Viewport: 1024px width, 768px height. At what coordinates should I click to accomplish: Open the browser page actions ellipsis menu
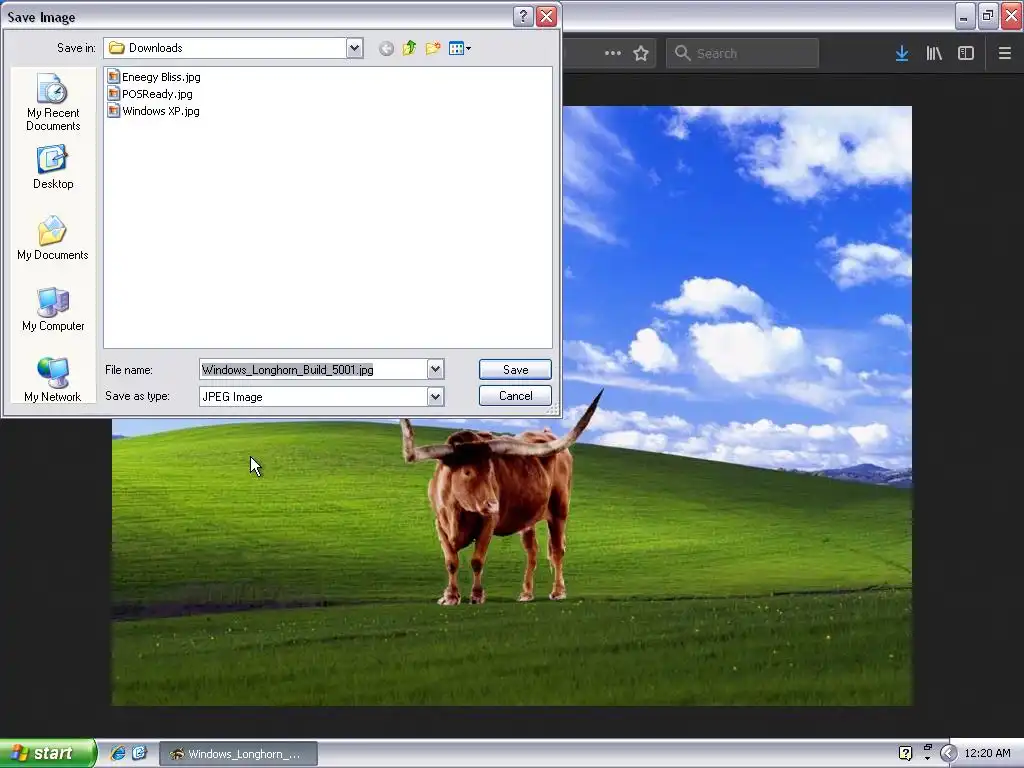pyautogui.click(x=613, y=53)
